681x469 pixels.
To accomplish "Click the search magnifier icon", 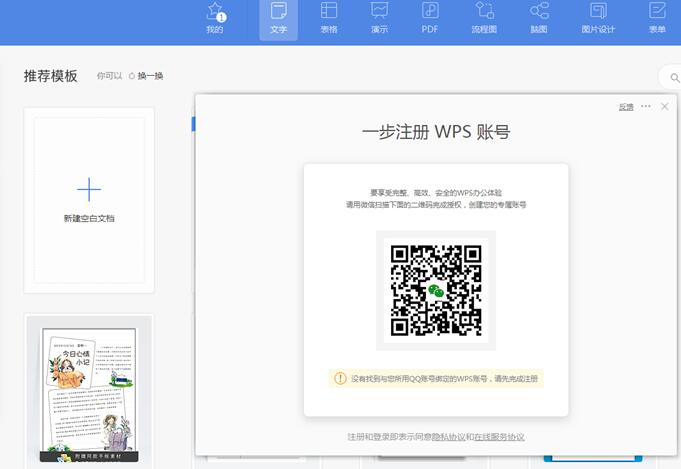I will pyautogui.click(x=674, y=78).
